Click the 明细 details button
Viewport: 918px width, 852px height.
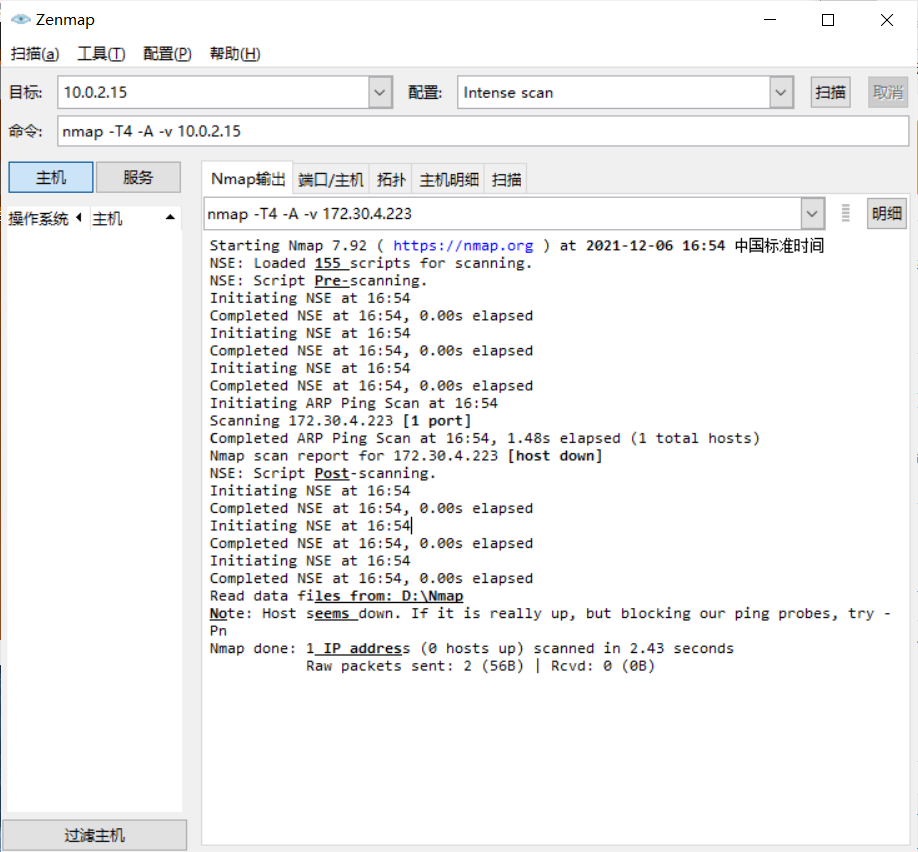point(887,213)
